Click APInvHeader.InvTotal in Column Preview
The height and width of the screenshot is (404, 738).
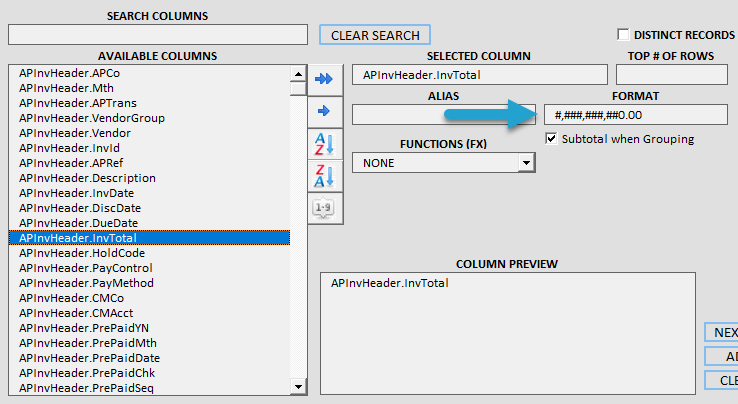(x=390, y=283)
